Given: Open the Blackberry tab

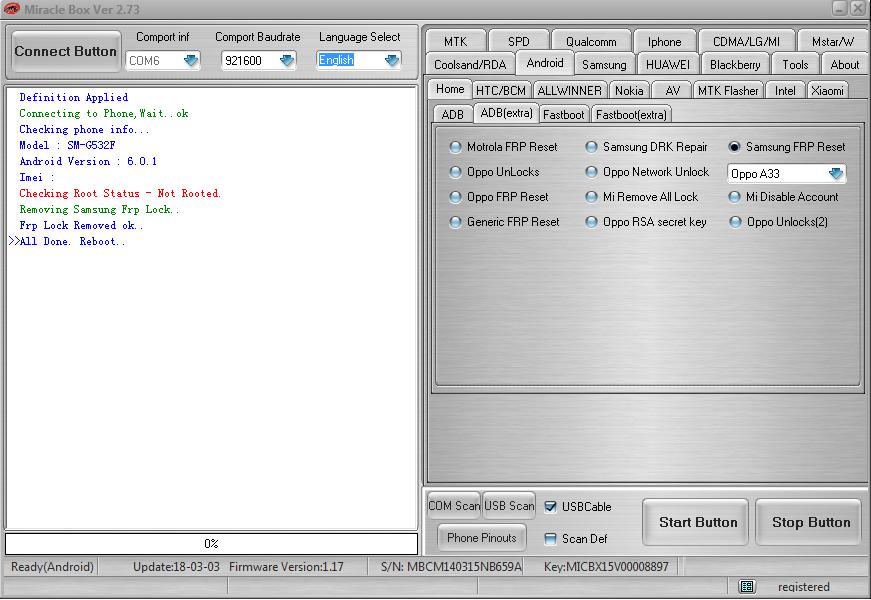Looking at the screenshot, I should (x=735, y=64).
